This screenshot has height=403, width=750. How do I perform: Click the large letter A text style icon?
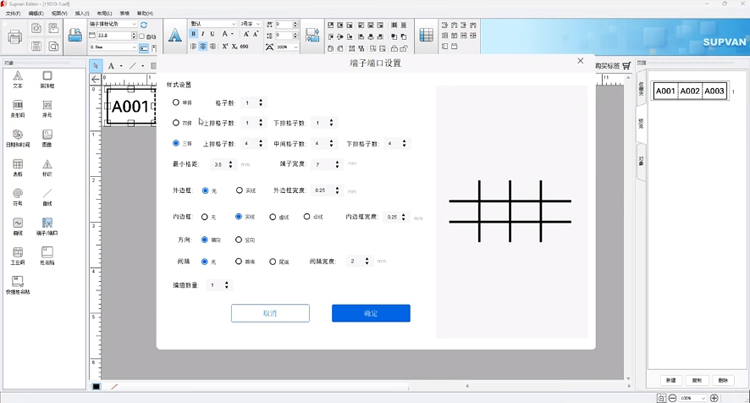(174, 36)
